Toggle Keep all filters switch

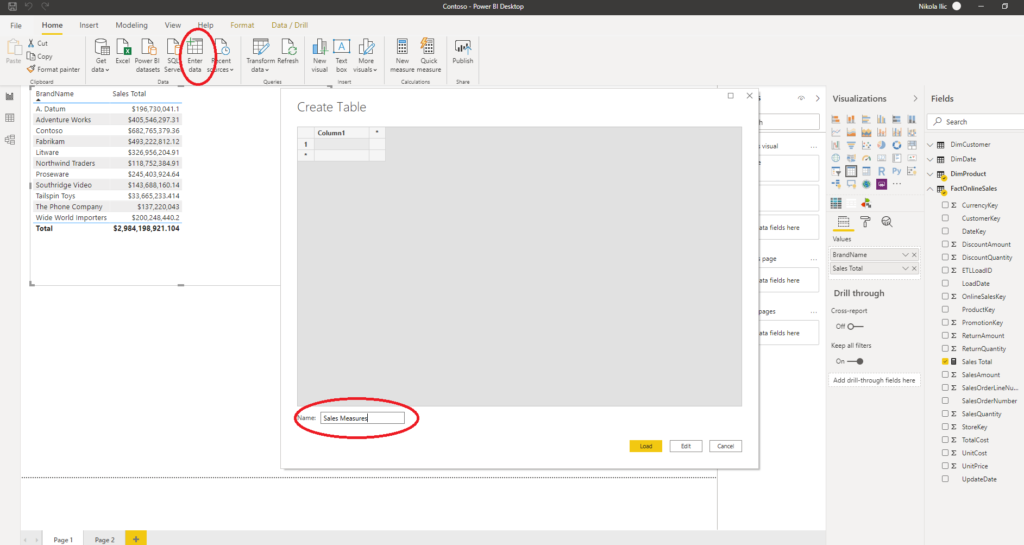click(855, 361)
